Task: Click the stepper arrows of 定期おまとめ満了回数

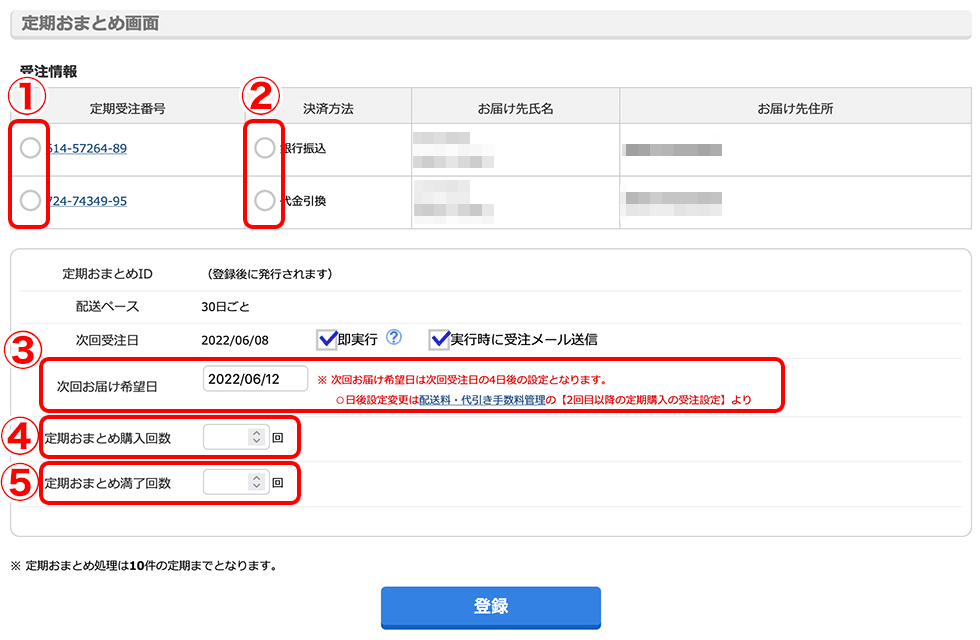Action: click(257, 483)
